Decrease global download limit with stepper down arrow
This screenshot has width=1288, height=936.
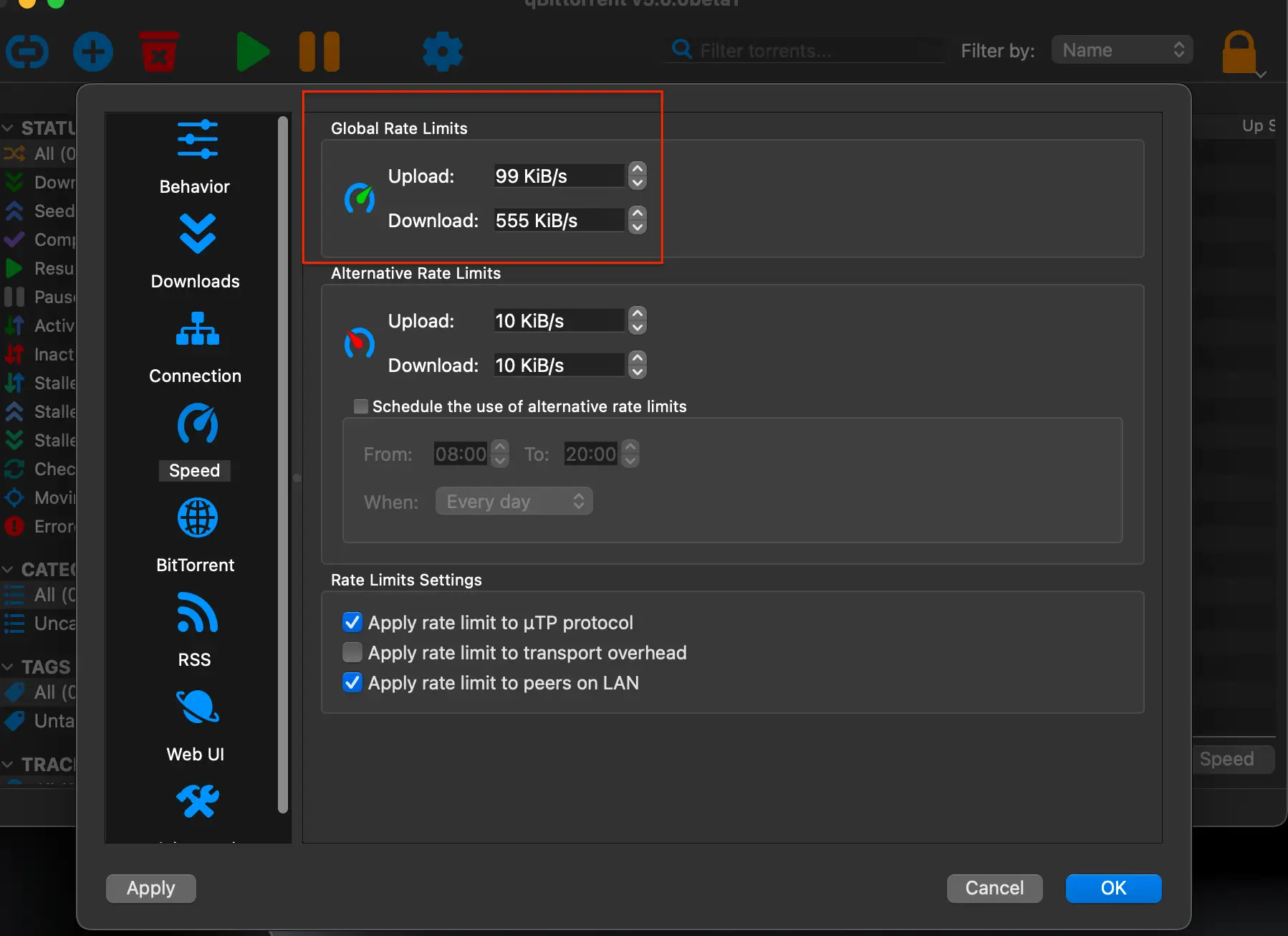(x=638, y=228)
